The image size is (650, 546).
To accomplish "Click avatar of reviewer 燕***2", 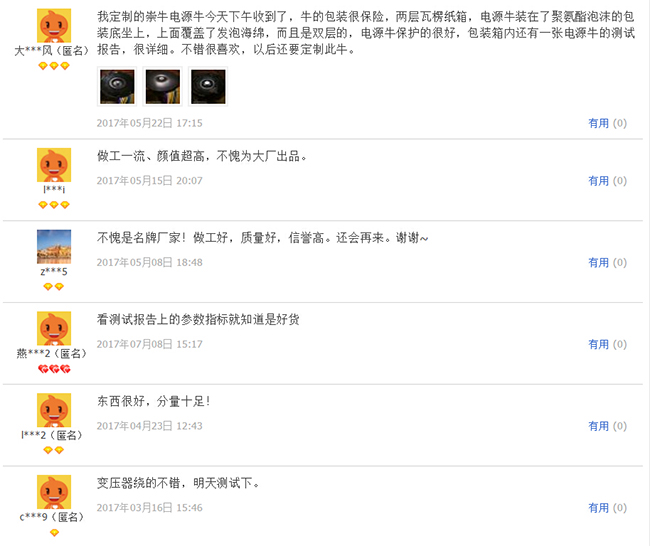I will pyautogui.click(x=54, y=328).
